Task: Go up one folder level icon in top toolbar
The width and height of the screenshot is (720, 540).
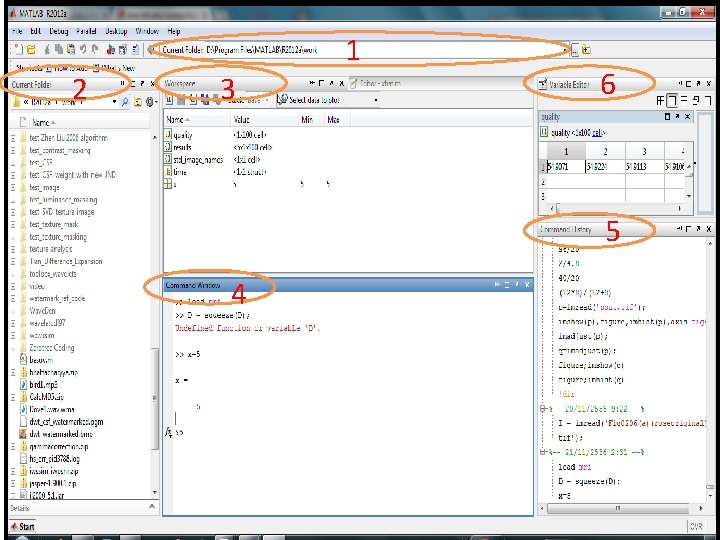Action: [x=586, y=50]
